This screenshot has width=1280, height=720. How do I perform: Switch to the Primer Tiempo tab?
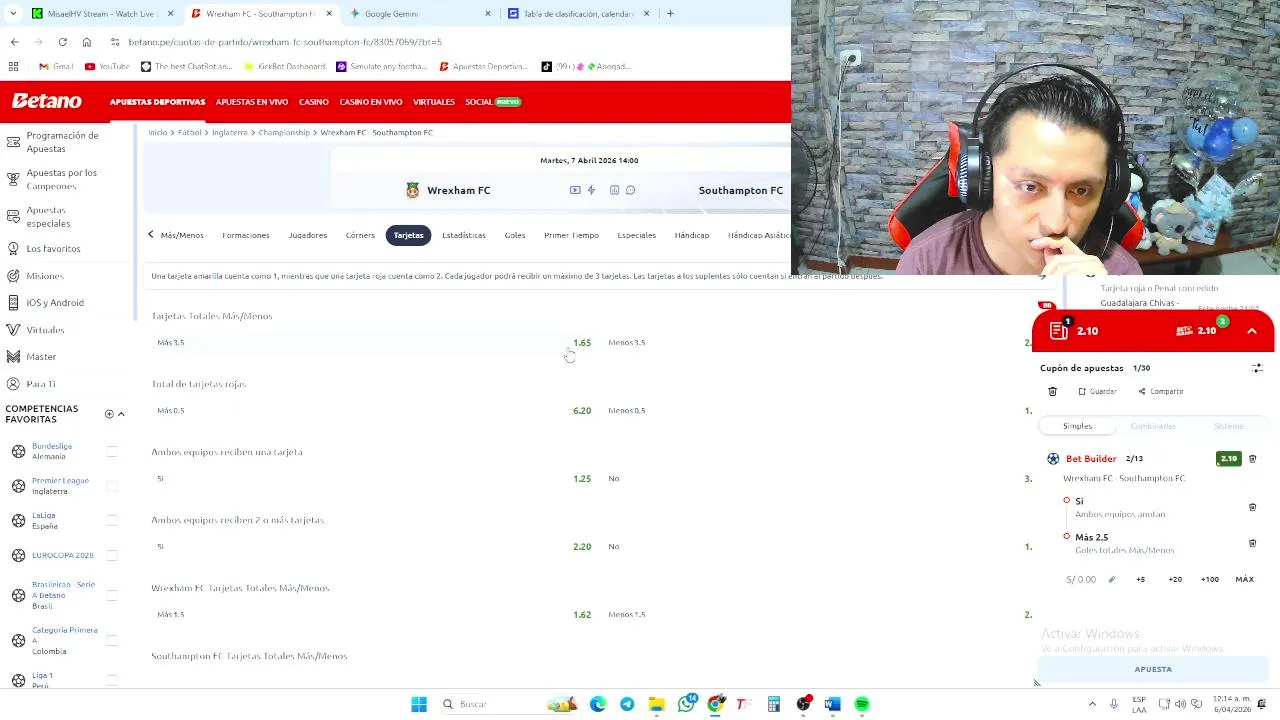coord(571,235)
